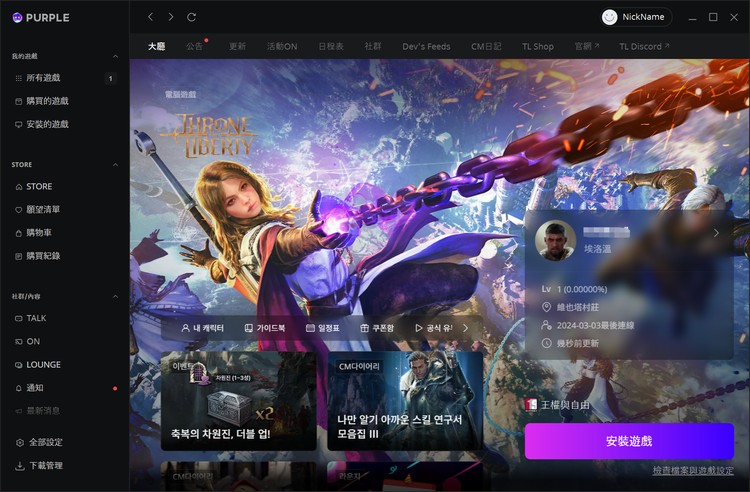Click Throne and Liberty logo banner
The image size is (750, 492).
click(210, 136)
